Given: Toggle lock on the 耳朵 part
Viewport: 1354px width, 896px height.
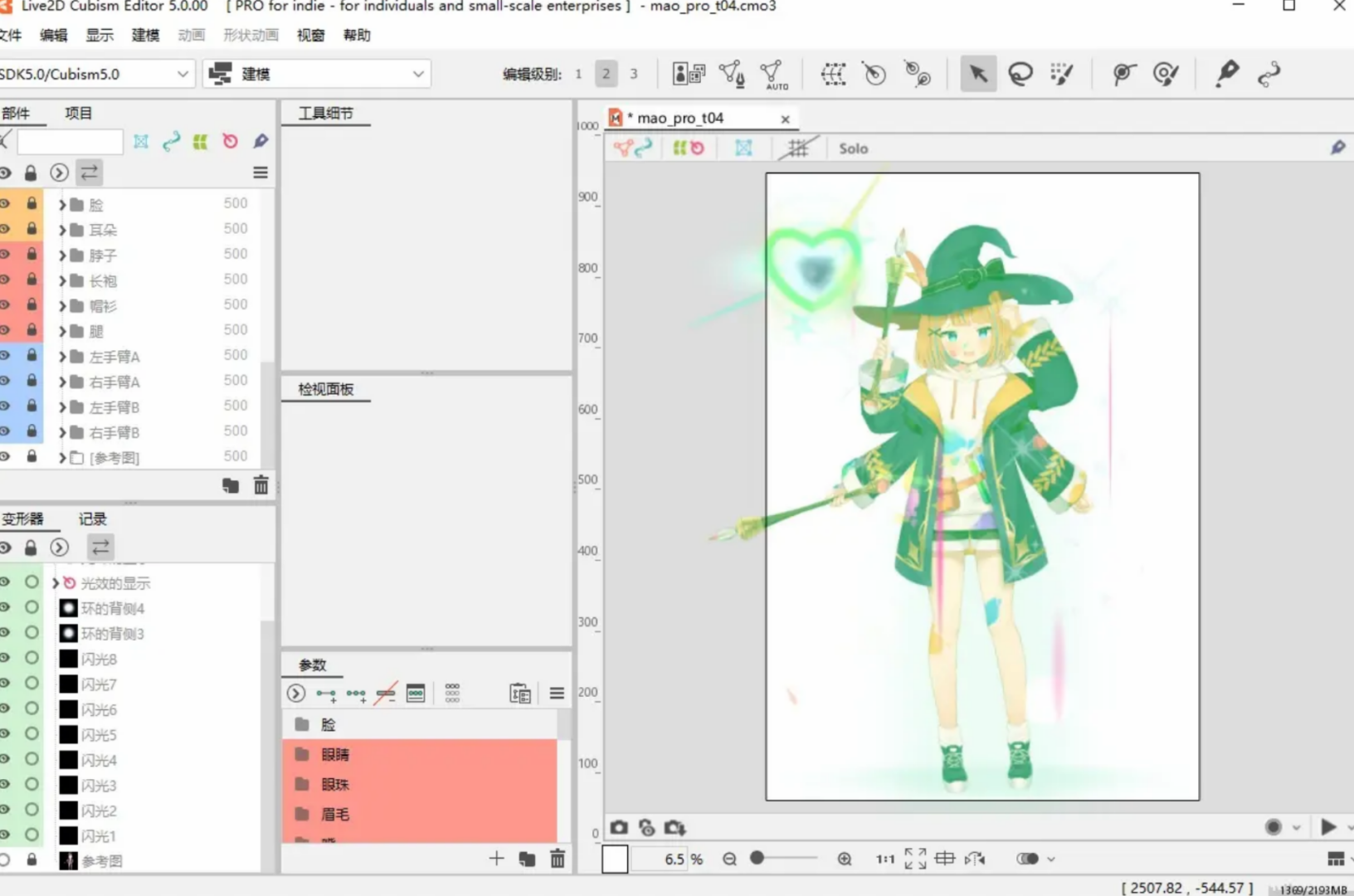Looking at the screenshot, I should pyautogui.click(x=32, y=228).
